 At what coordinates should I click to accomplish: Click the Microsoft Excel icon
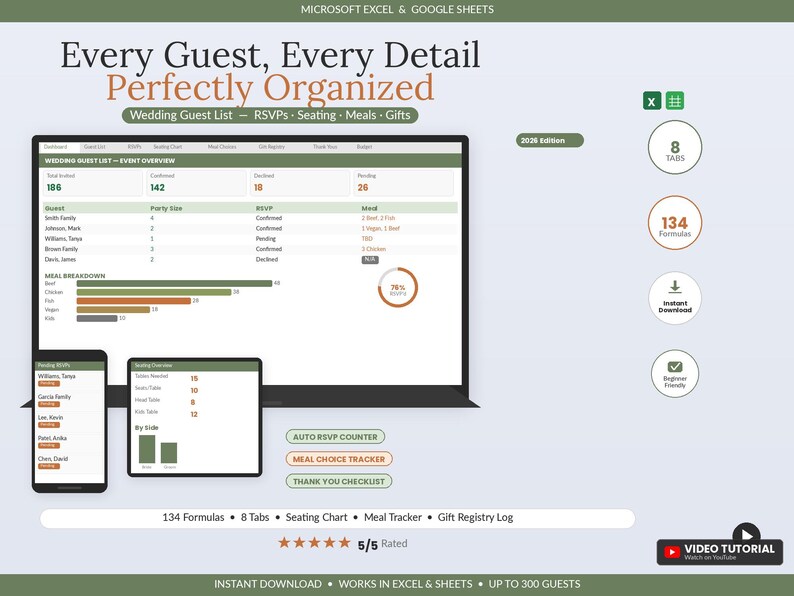(652, 101)
